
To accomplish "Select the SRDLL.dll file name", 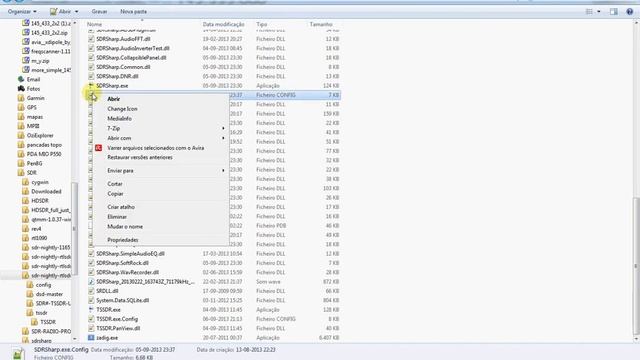I will [107, 291].
